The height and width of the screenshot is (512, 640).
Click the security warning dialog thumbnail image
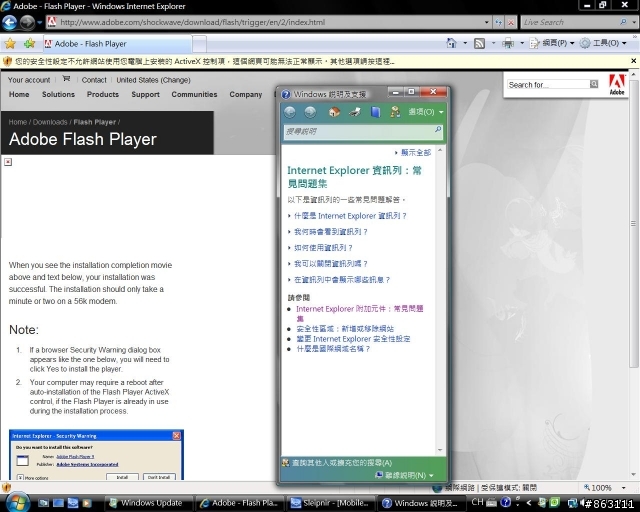96,454
